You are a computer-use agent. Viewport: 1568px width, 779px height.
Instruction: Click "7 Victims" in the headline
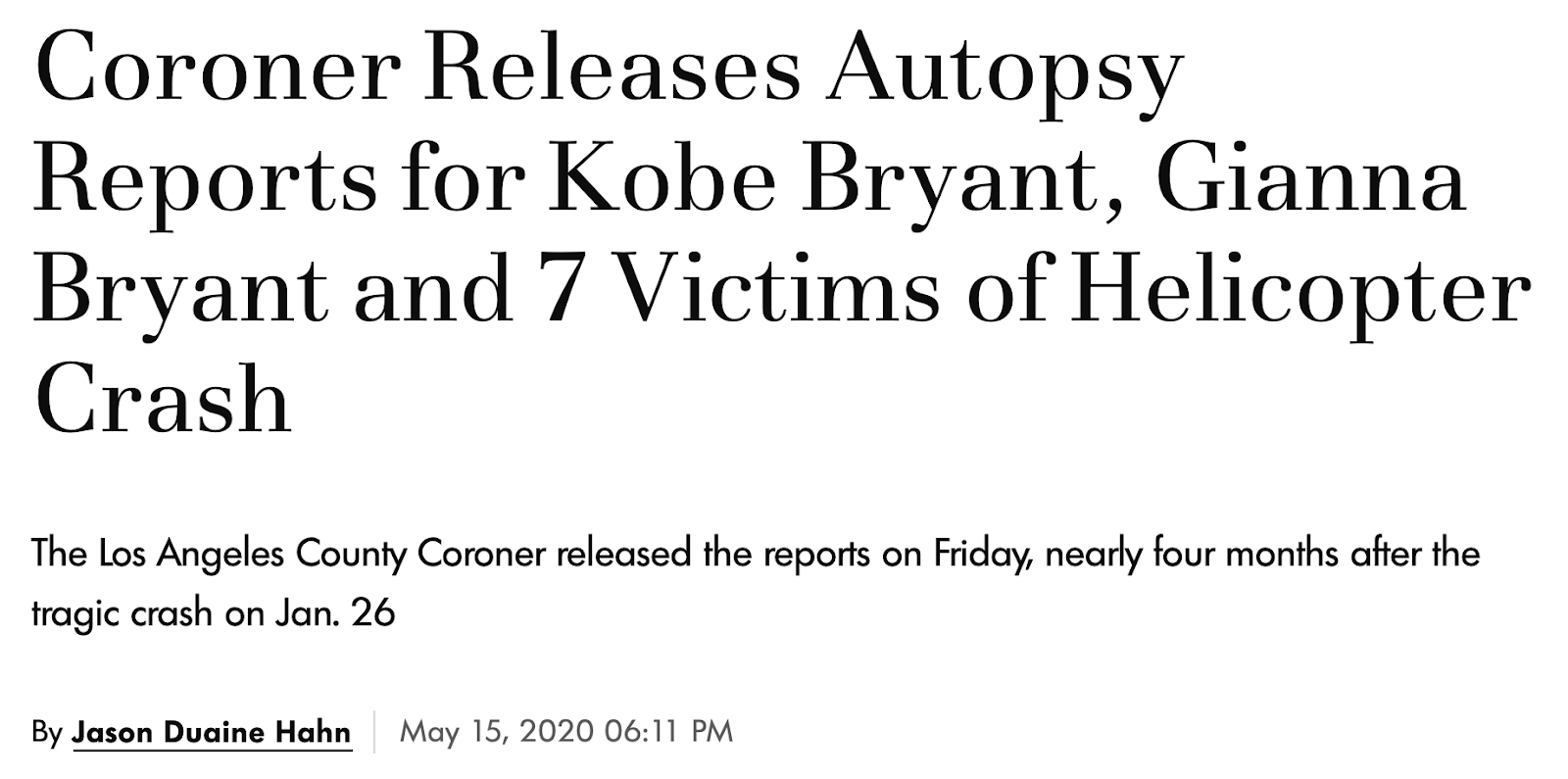point(740,290)
